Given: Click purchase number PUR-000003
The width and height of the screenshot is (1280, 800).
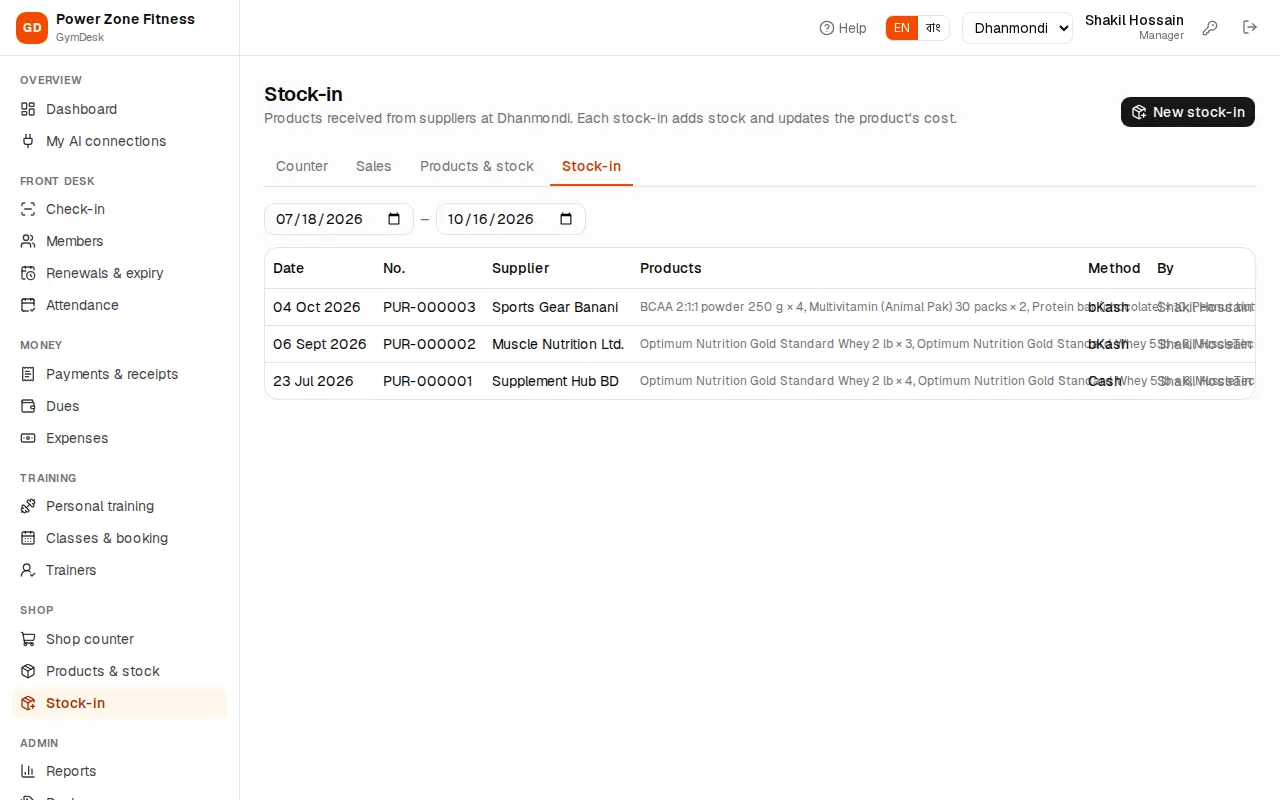Looking at the screenshot, I should (x=429, y=307).
